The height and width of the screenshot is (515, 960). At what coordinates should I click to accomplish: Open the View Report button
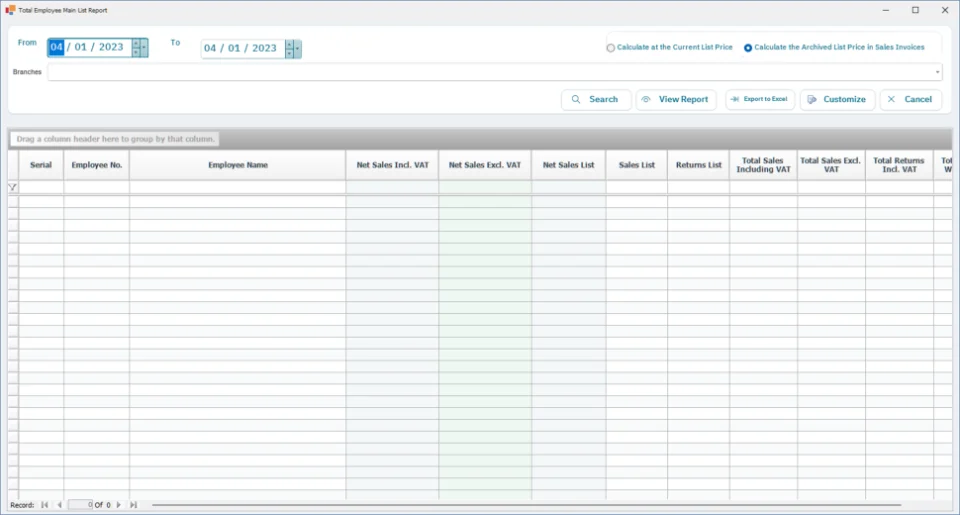click(x=676, y=99)
